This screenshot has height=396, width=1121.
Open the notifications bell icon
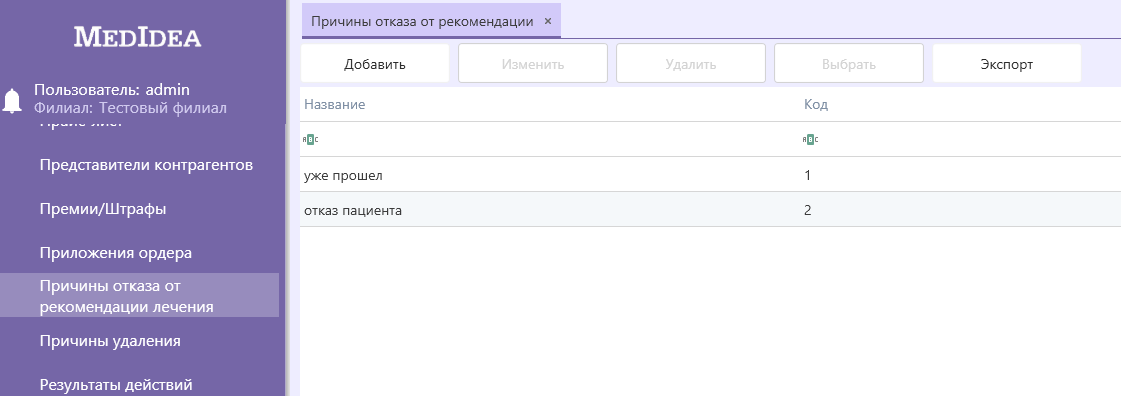click(x=13, y=101)
